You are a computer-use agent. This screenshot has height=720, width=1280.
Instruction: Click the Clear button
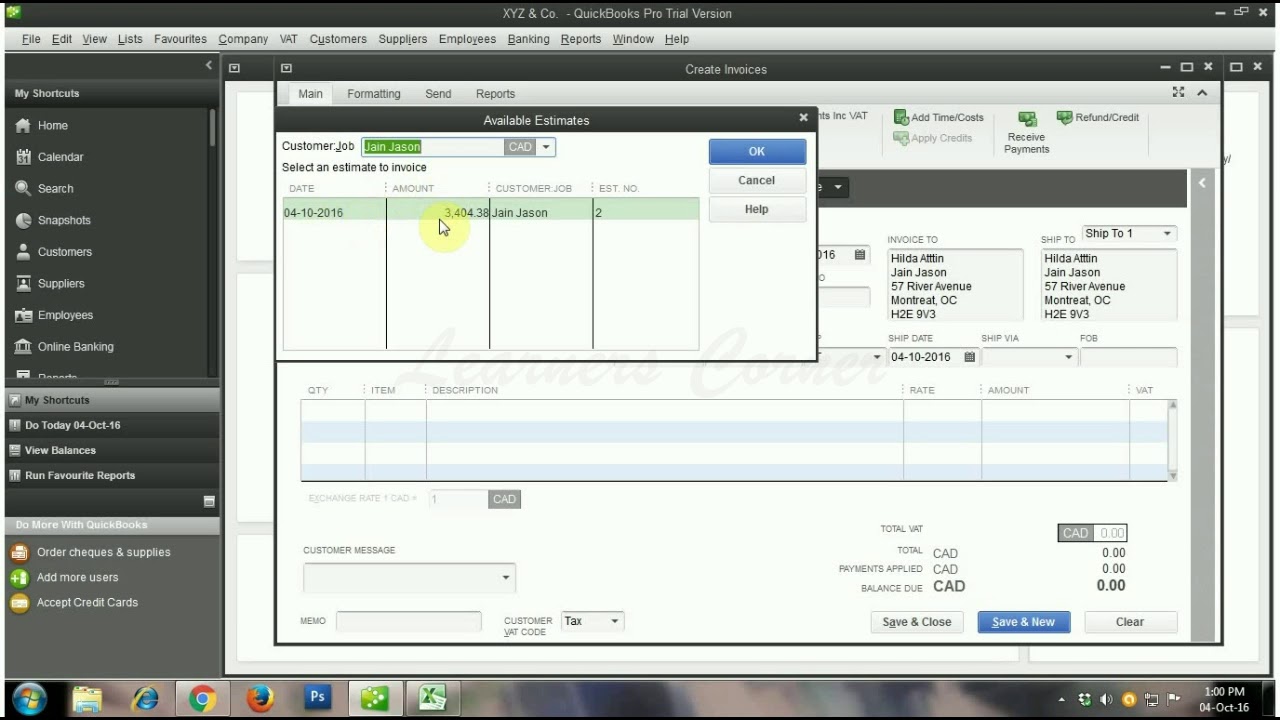[1130, 622]
